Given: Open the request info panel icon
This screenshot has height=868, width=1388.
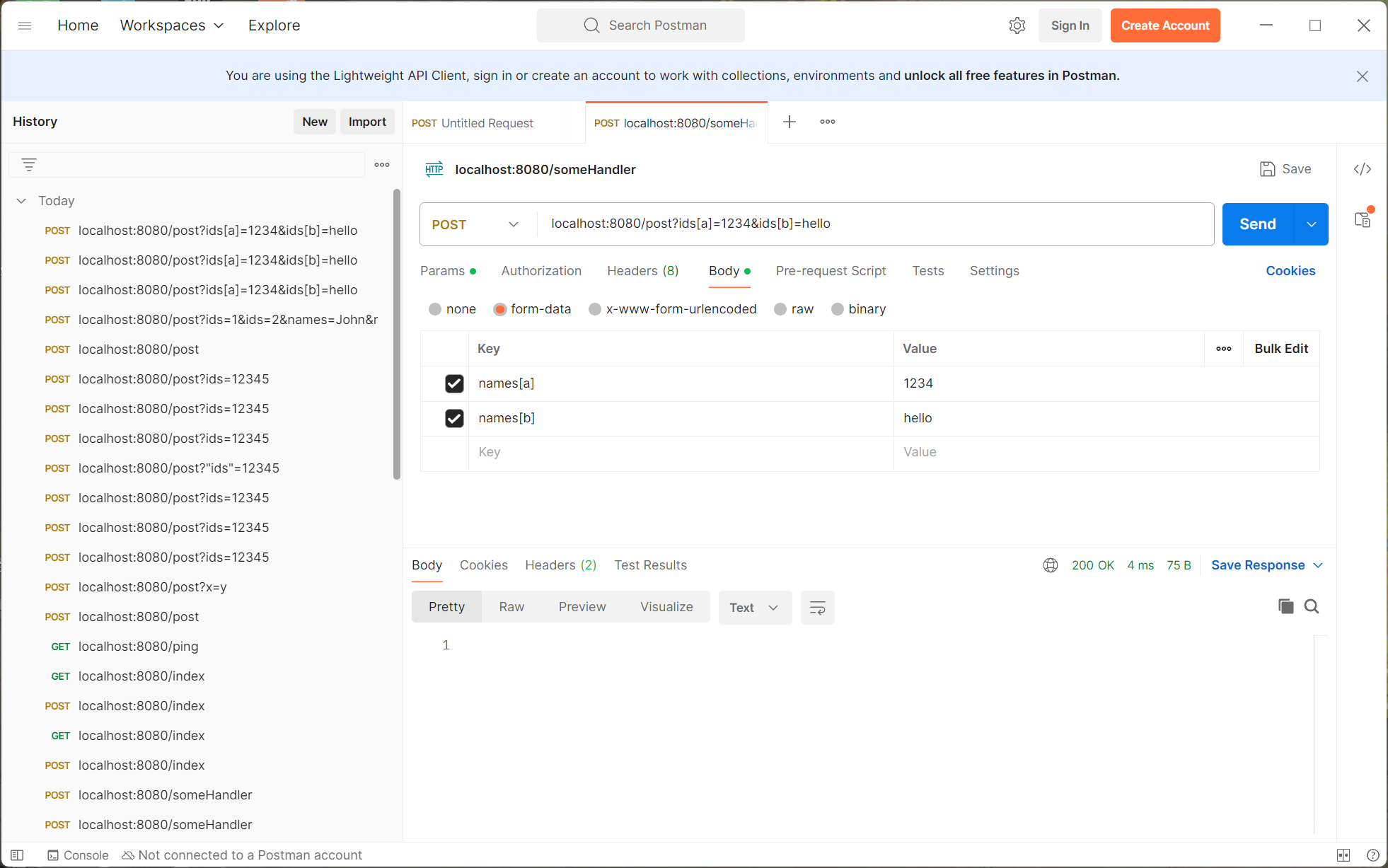Looking at the screenshot, I should click(x=1363, y=220).
